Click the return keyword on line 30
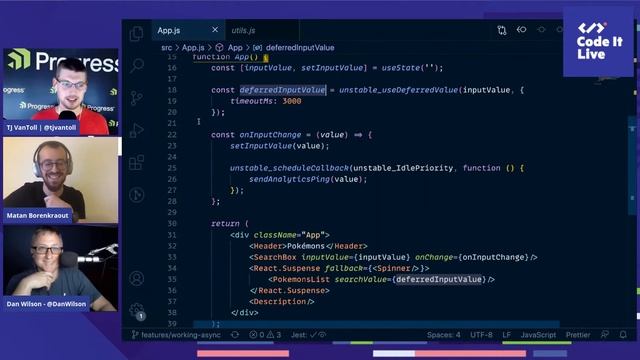Screen dimensions: 640x360 (x=225, y=224)
